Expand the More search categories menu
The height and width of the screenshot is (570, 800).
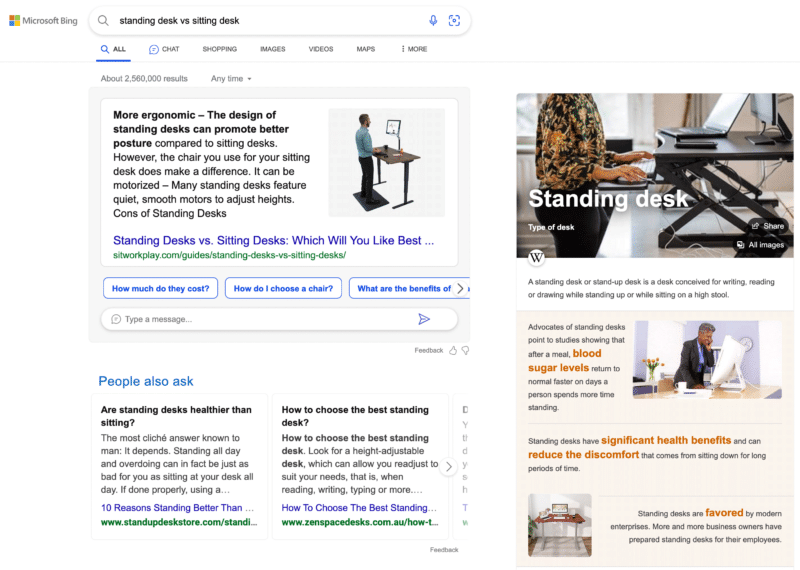coord(414,49)
